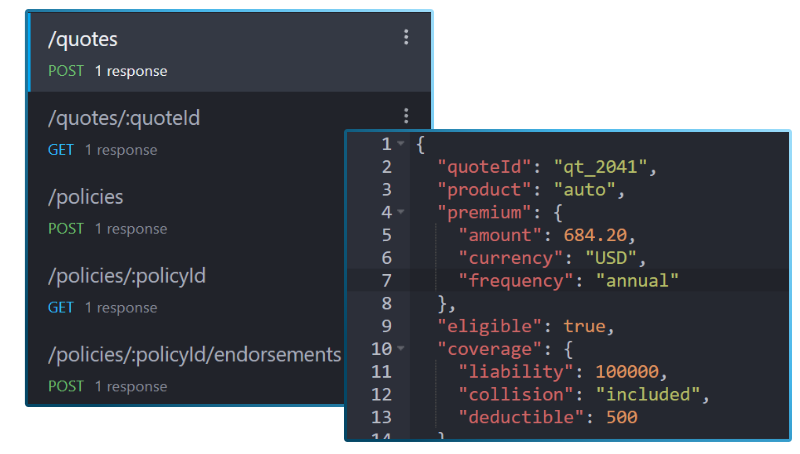Click the "coverage" key in the editor
This screenshot has height=454, width=800.
coord(490,349)
